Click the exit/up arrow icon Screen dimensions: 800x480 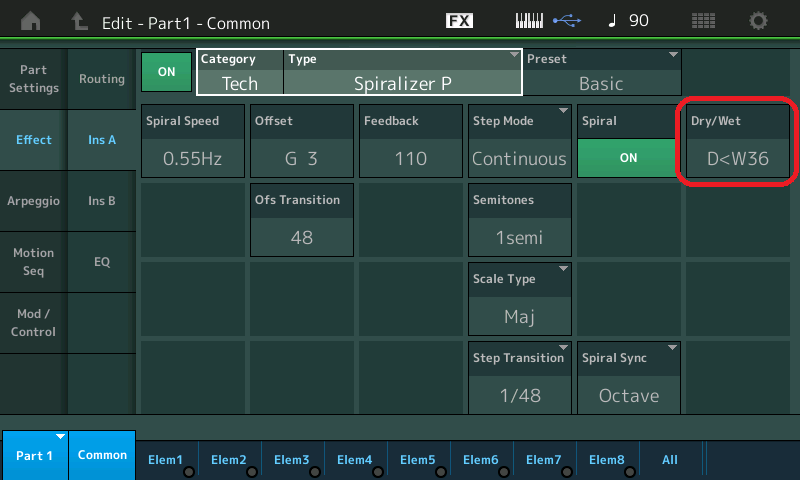click(x=80, y=21)
